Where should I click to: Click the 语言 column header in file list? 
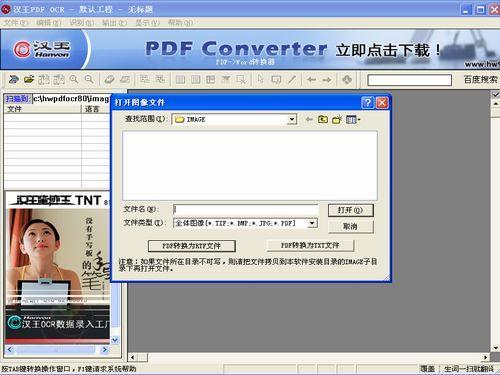tap(96, 109)
